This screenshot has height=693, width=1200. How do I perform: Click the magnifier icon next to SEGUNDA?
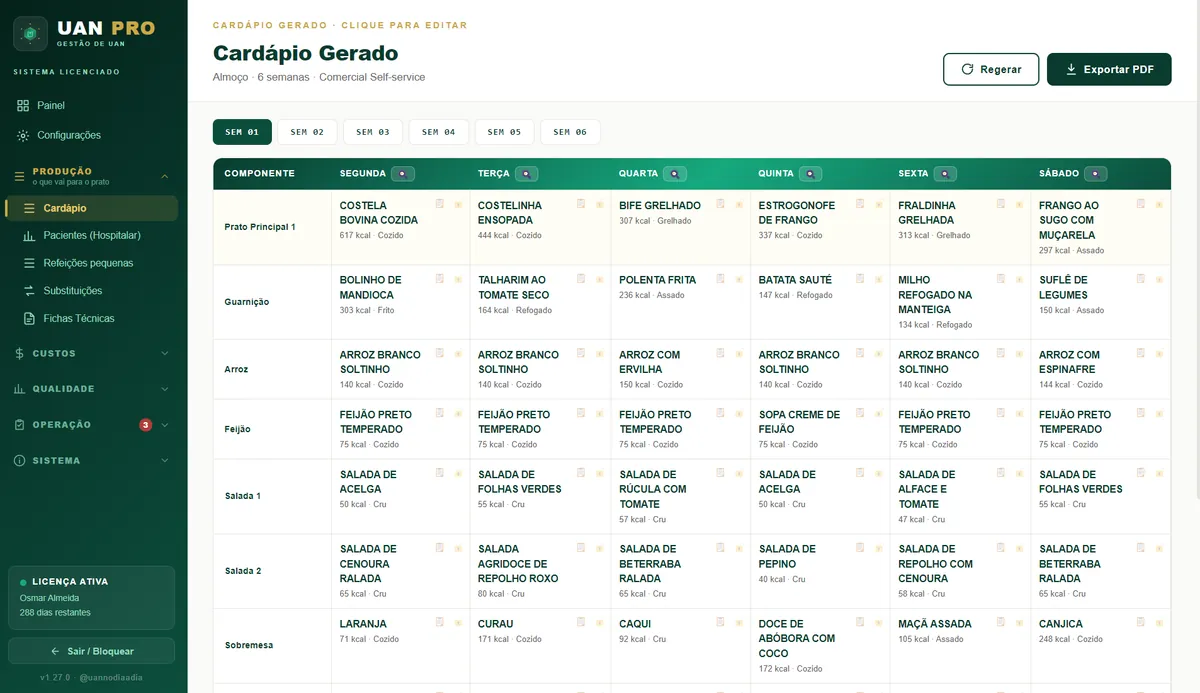pyautogui.click(x=403, y=174)
